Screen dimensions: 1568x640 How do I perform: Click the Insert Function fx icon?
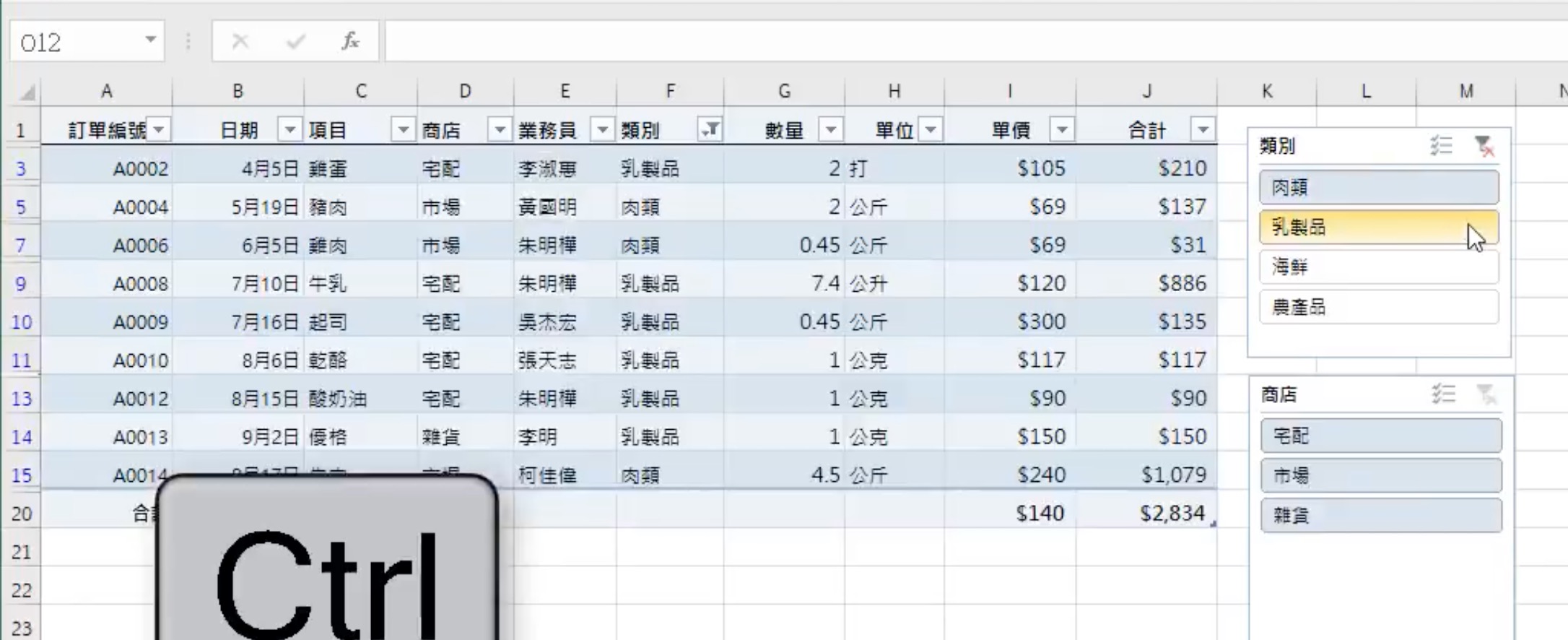[x=350, y=41]
